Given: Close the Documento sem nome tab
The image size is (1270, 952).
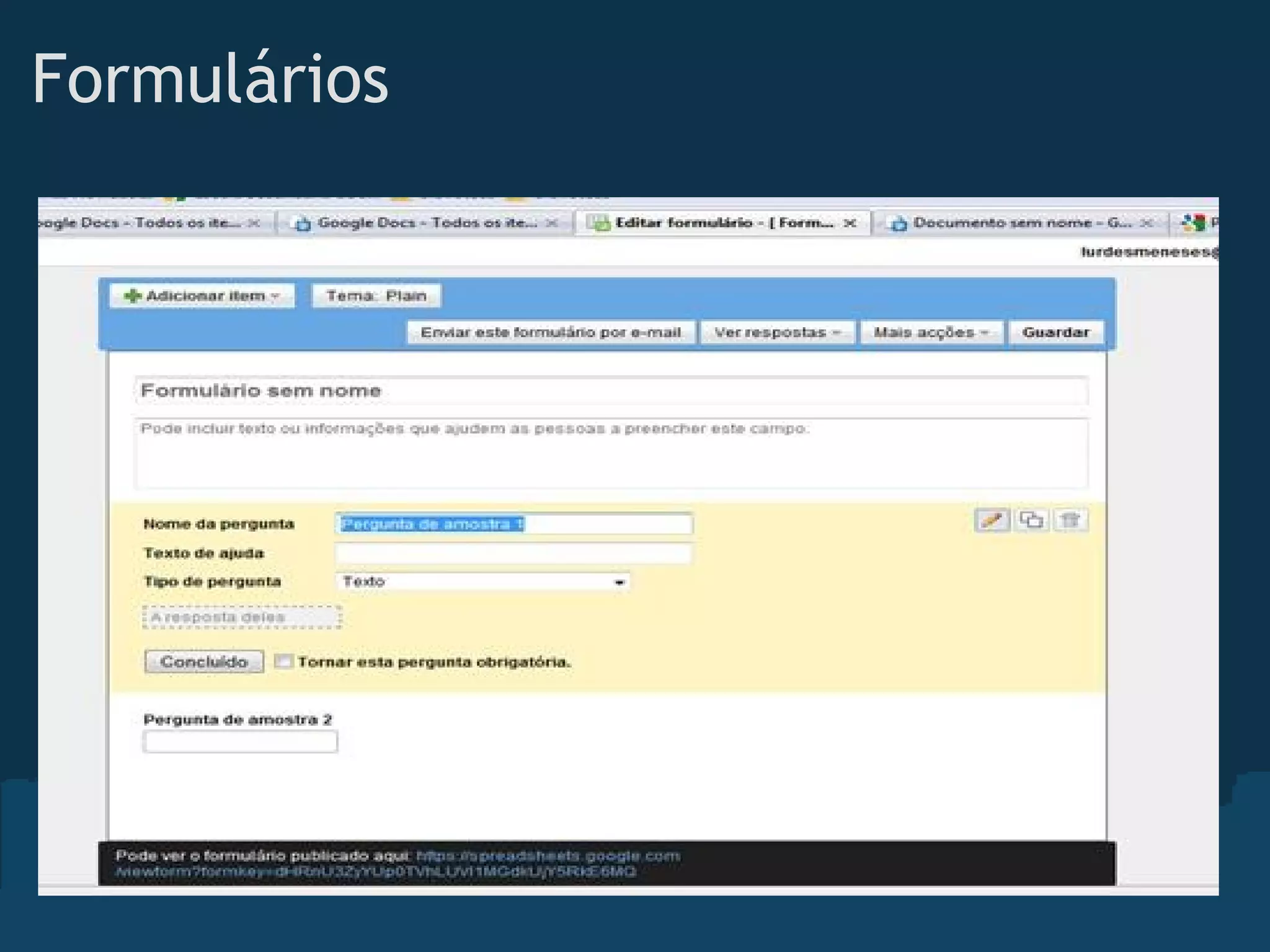Looking at the screenshot, I should [1147, 223].
